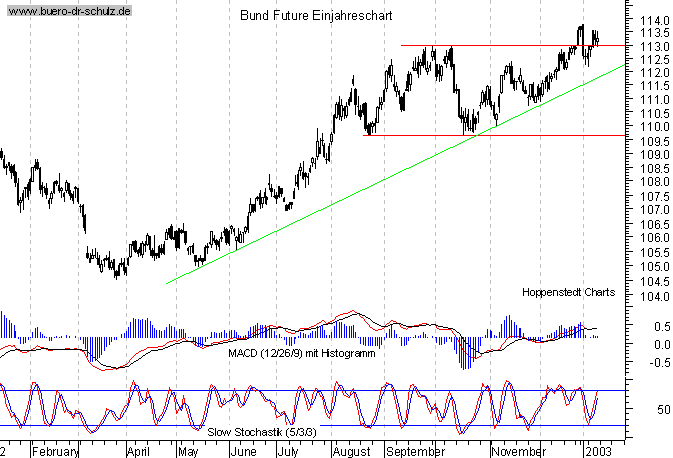Screen dimensions: 673x458
Task: Click the 106.0 price axis value
Action: [x=655, y=237]
